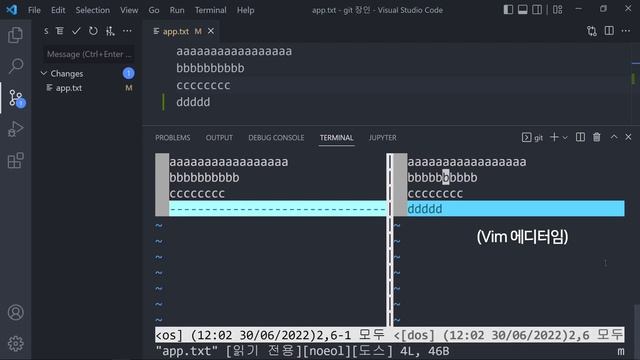Click the modified M marker beside app.txt

coord(129,88)
